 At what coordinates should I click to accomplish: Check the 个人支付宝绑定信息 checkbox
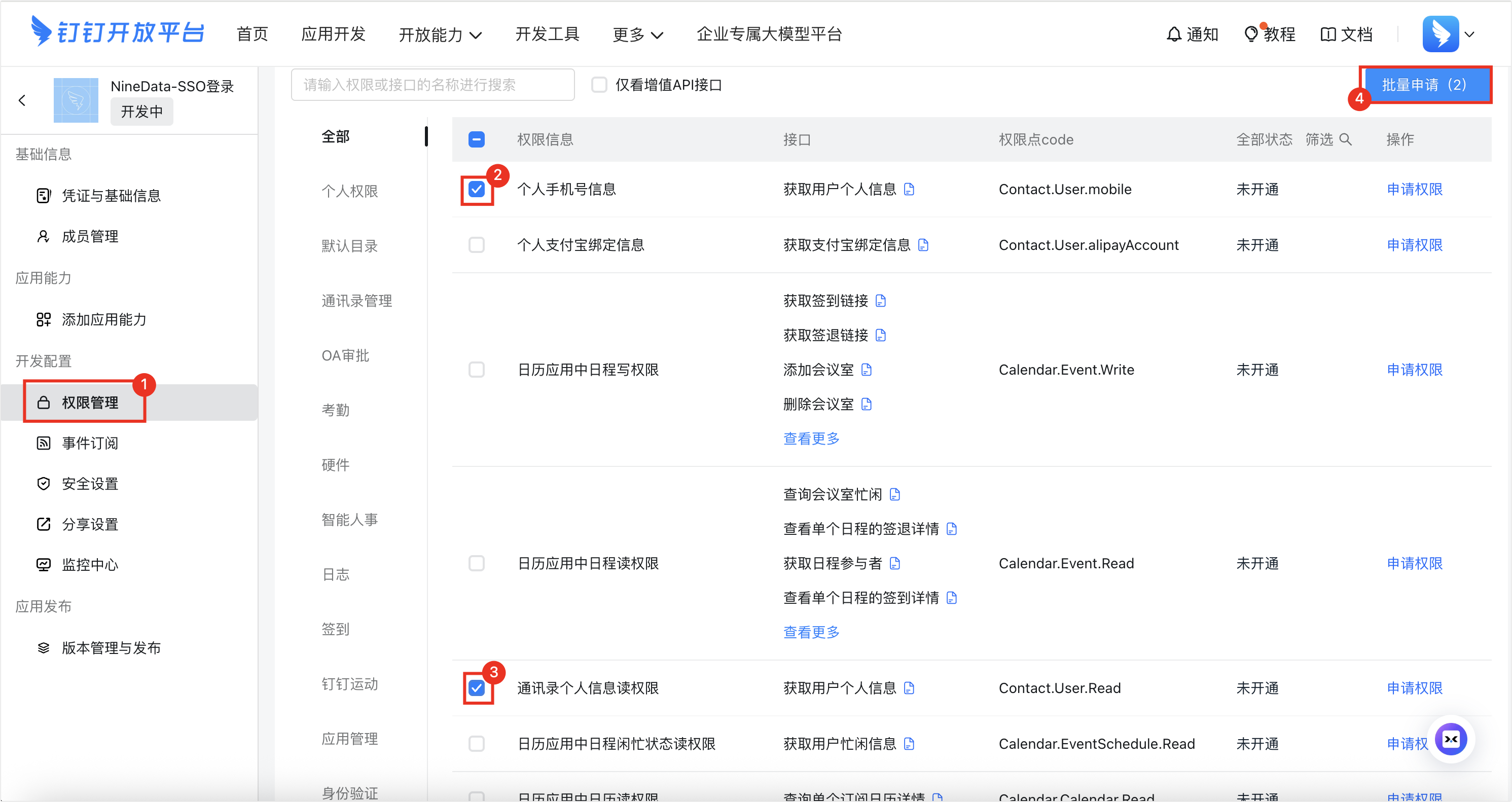(x=477, y=245)
